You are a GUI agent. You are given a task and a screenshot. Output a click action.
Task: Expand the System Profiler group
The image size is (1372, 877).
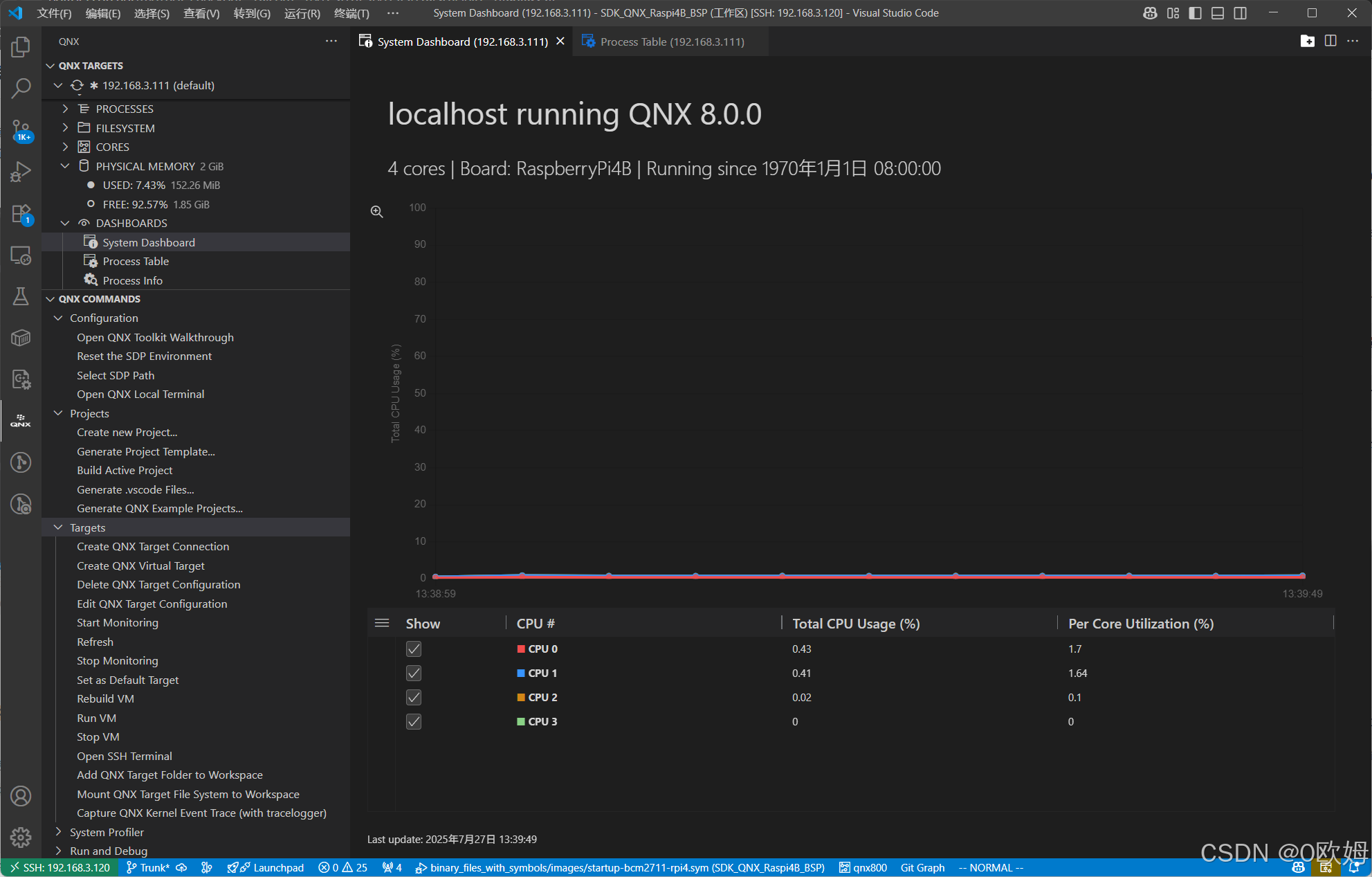tap(58, 831)
